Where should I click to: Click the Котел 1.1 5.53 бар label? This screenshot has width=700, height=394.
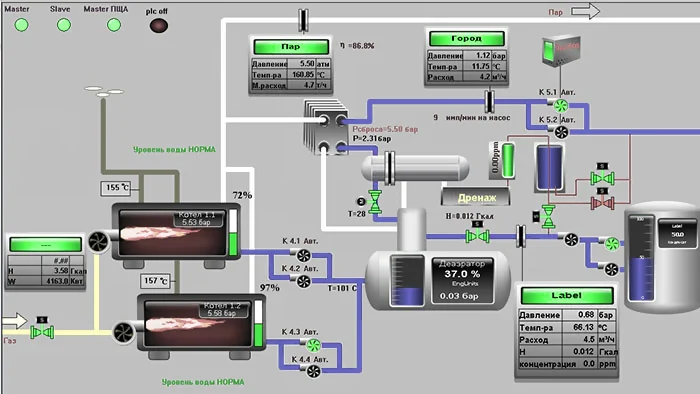pos(196,218)
